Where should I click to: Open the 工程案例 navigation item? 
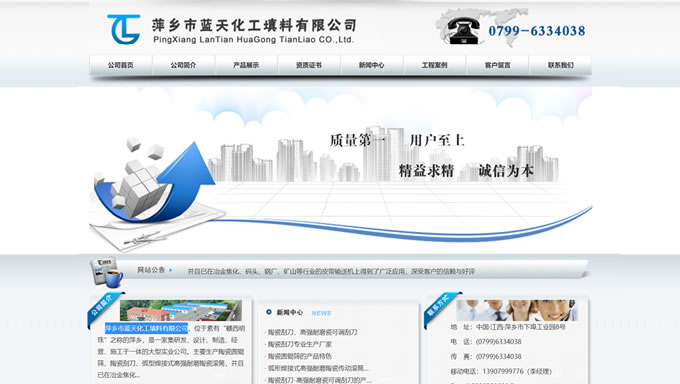[x=435, y=65]
